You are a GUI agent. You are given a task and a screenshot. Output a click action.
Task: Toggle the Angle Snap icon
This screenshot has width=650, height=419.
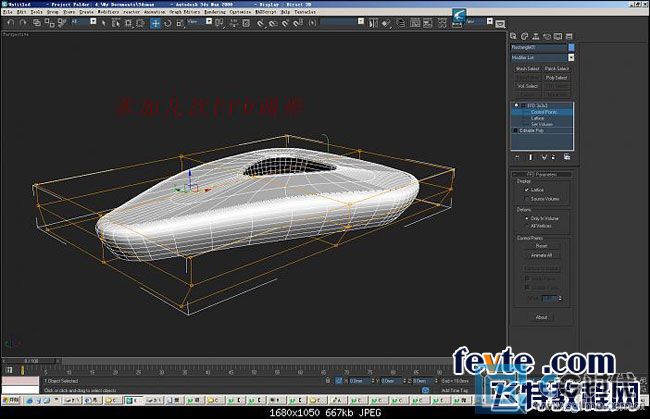(273, 23)
